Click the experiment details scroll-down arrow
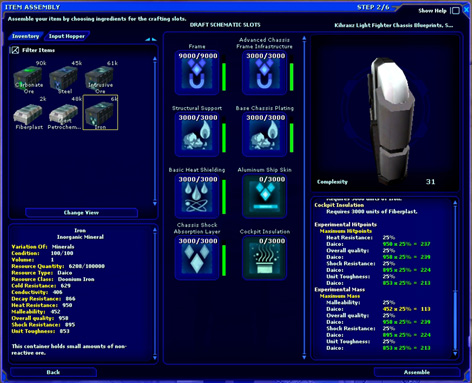472x383 pixels. (x=455, y=354)
